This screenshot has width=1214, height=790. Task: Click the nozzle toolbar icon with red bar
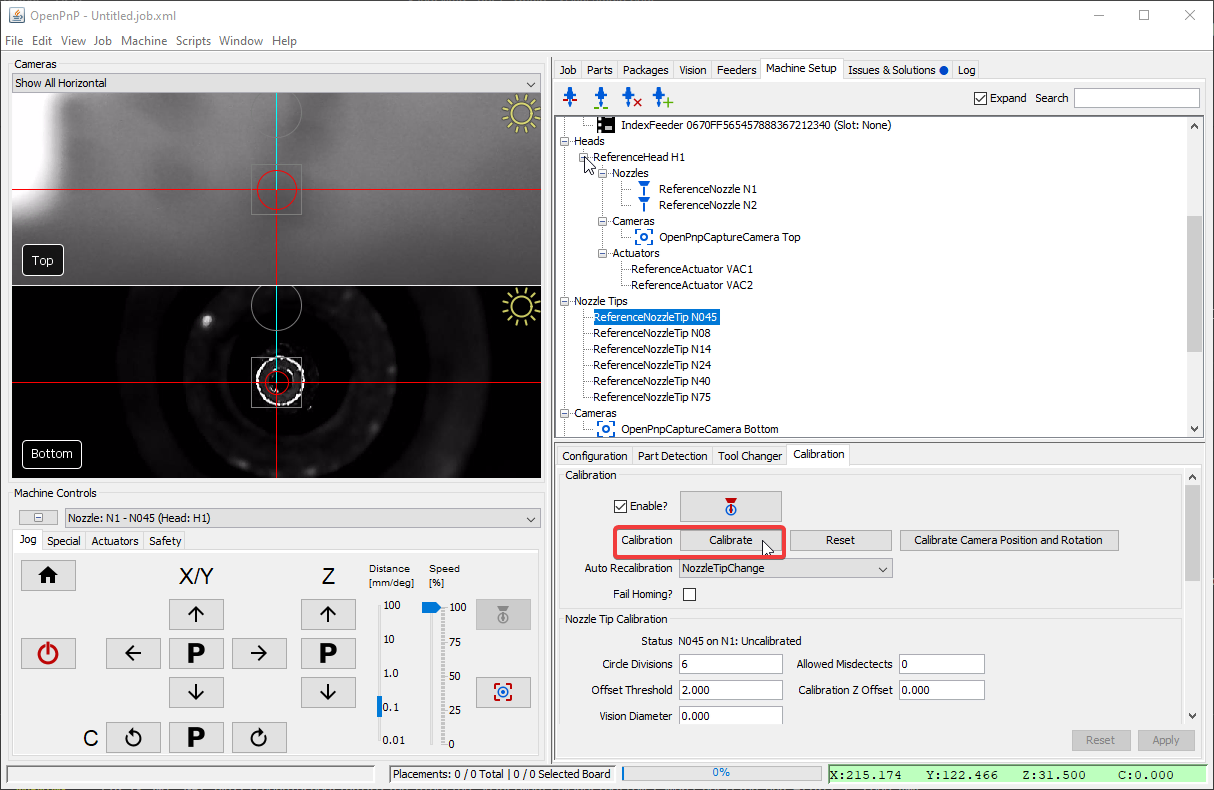[570, 97]
